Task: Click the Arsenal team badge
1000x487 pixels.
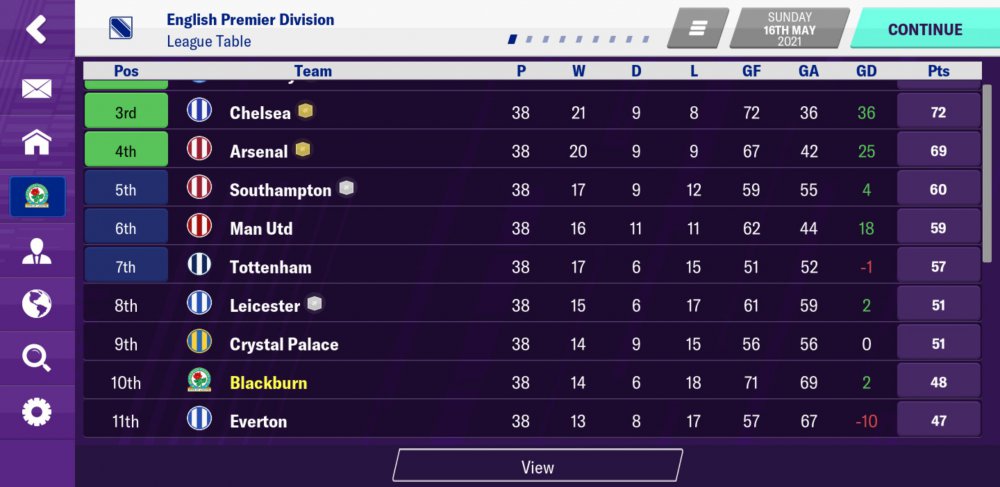Action: pyautogui.click(x=199, y=151)
